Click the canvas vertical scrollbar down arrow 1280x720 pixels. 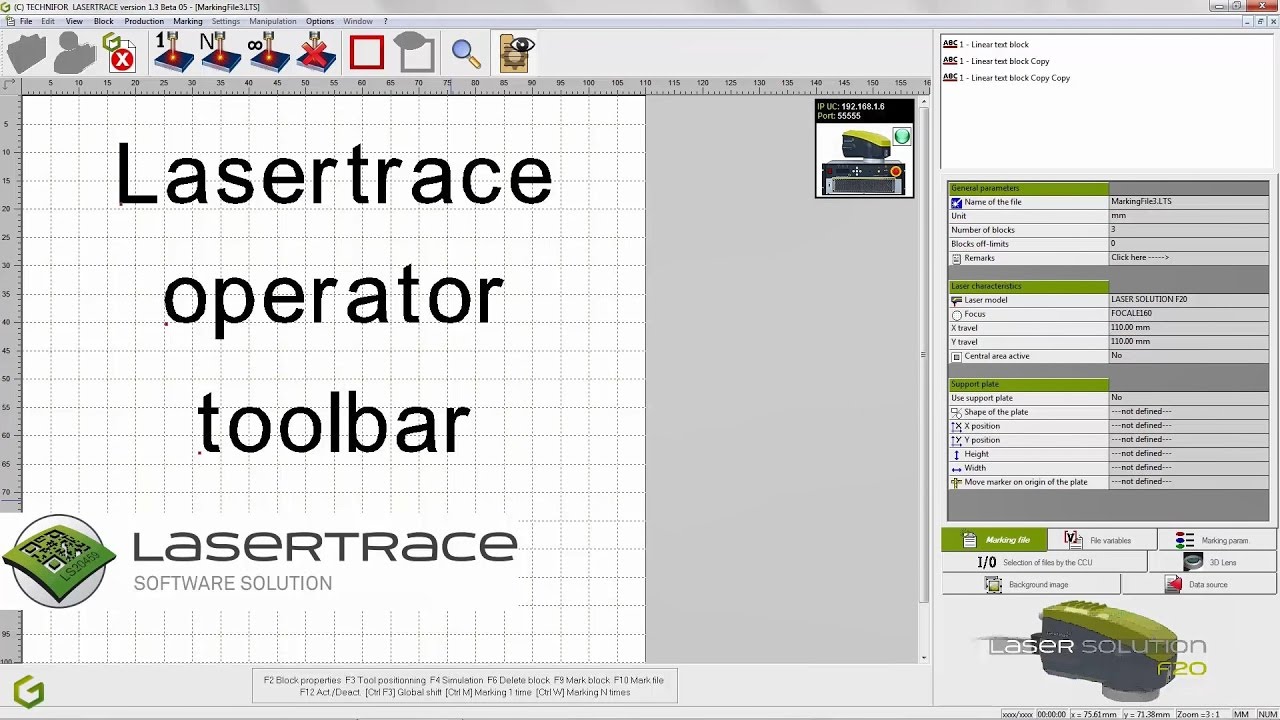pos(924,657)
